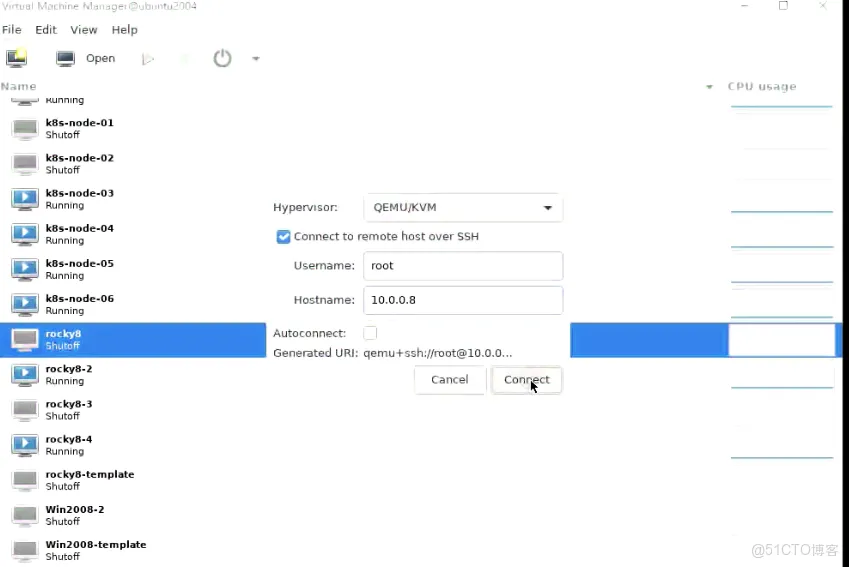
Task: Click the Hostname field with 10.0.0.8
Action: pos(463,300)
